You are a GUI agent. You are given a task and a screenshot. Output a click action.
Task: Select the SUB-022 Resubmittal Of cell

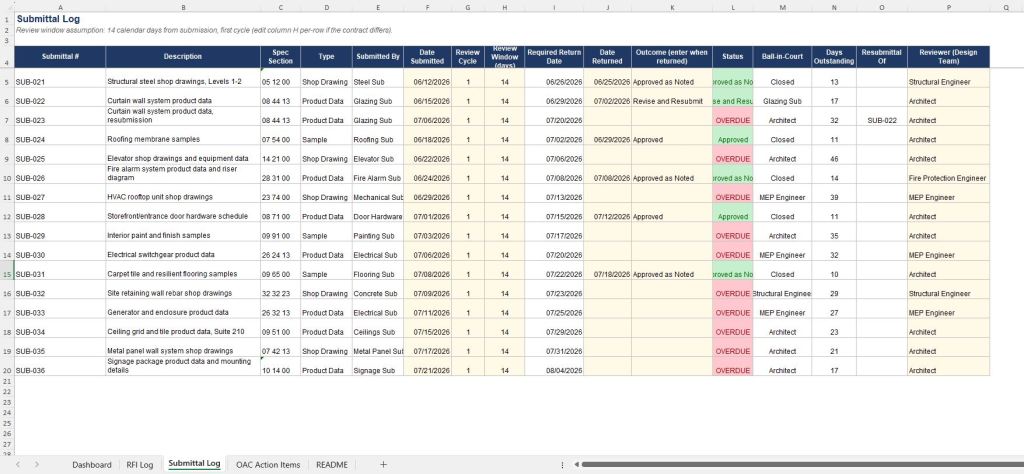coord(882,120)
